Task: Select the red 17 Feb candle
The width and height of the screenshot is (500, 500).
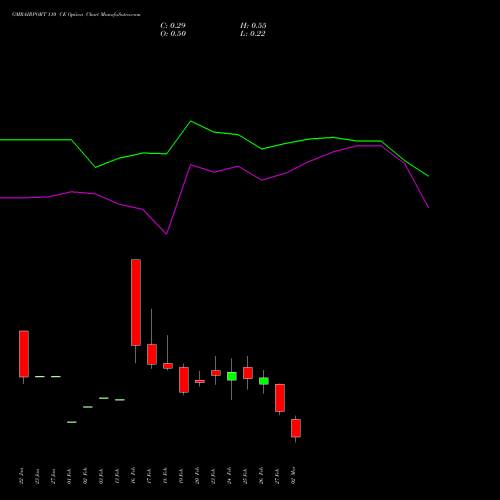Action: pos(152,354)
